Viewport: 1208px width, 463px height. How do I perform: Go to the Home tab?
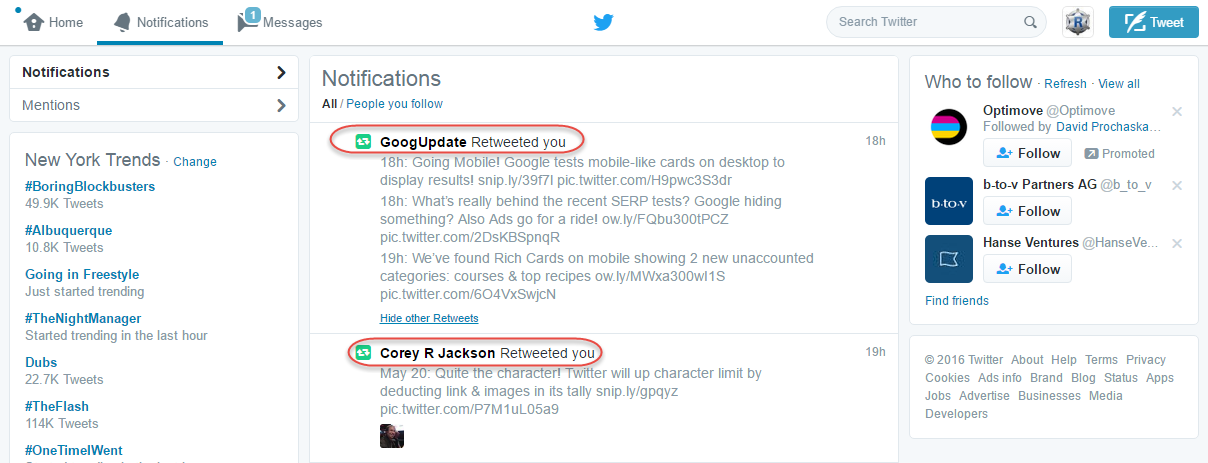click(x=54, y=22)
